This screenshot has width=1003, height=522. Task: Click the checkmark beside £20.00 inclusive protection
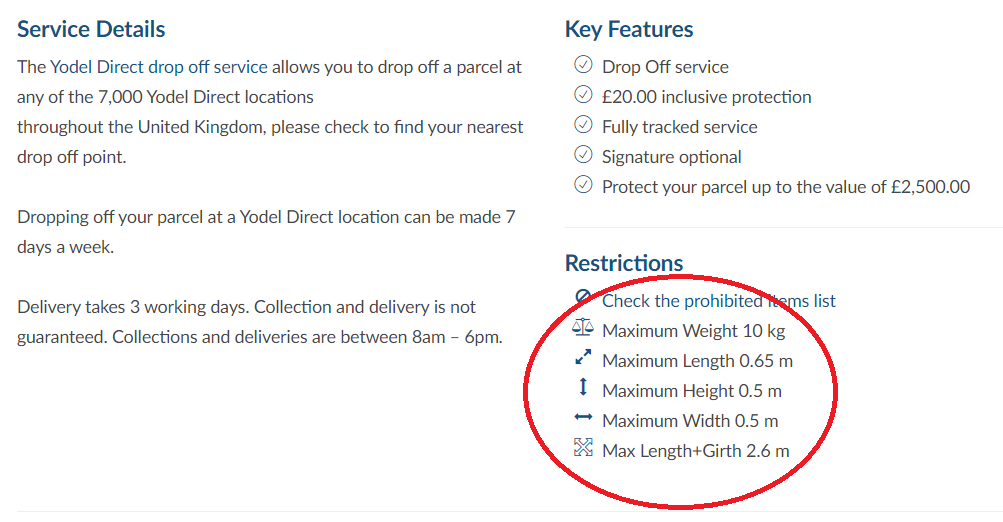click(583, 94)
